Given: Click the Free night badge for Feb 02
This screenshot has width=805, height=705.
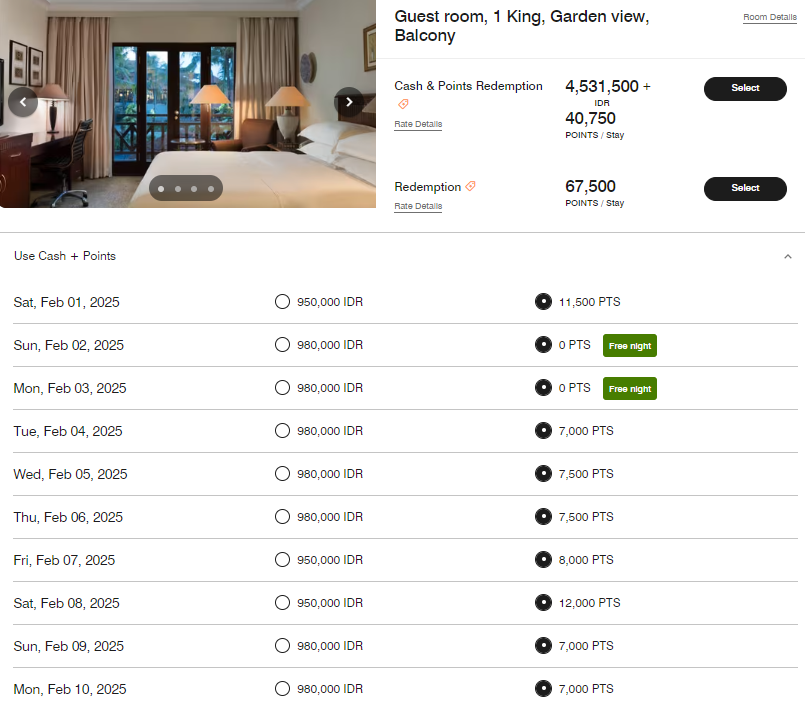Looking at the screenshot, I should [x=629, y=345].
